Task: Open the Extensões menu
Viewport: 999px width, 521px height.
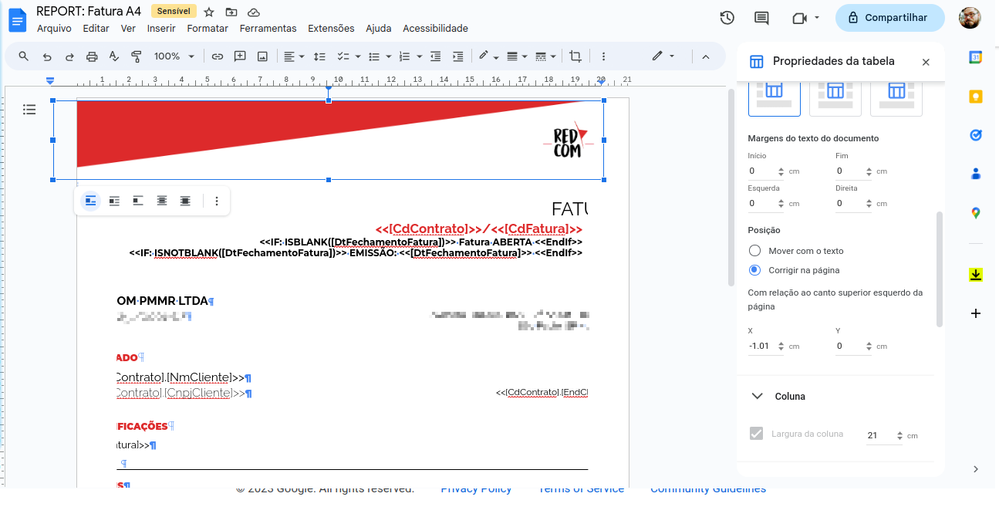Action: point(331,29)
